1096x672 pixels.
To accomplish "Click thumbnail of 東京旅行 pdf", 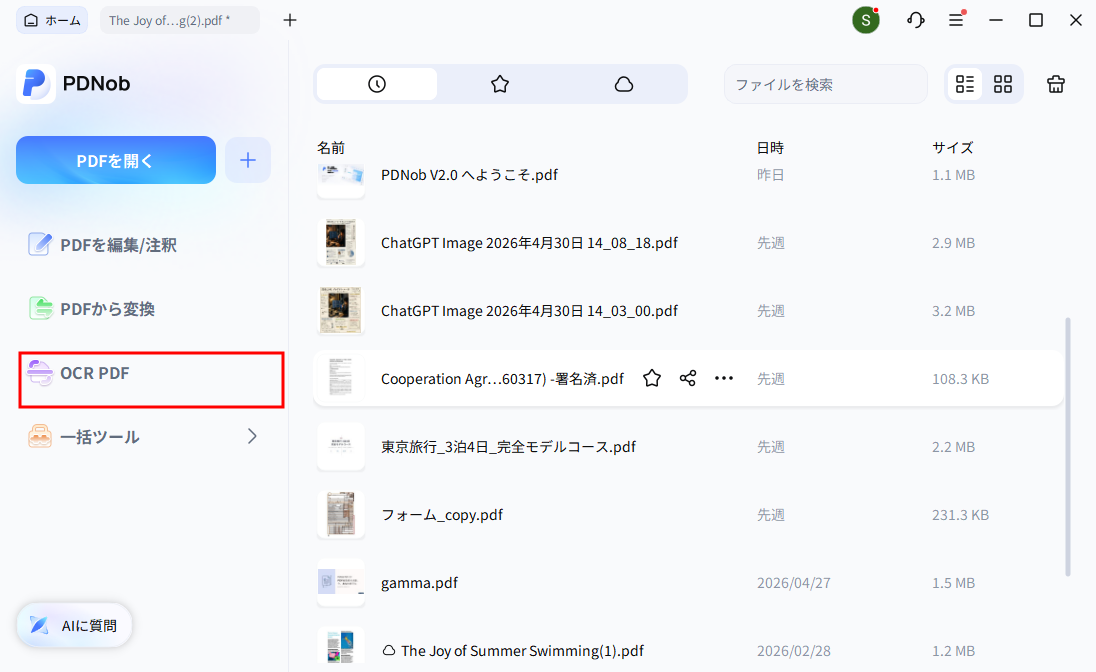I will pyautogui.click(x=341, y=446).
